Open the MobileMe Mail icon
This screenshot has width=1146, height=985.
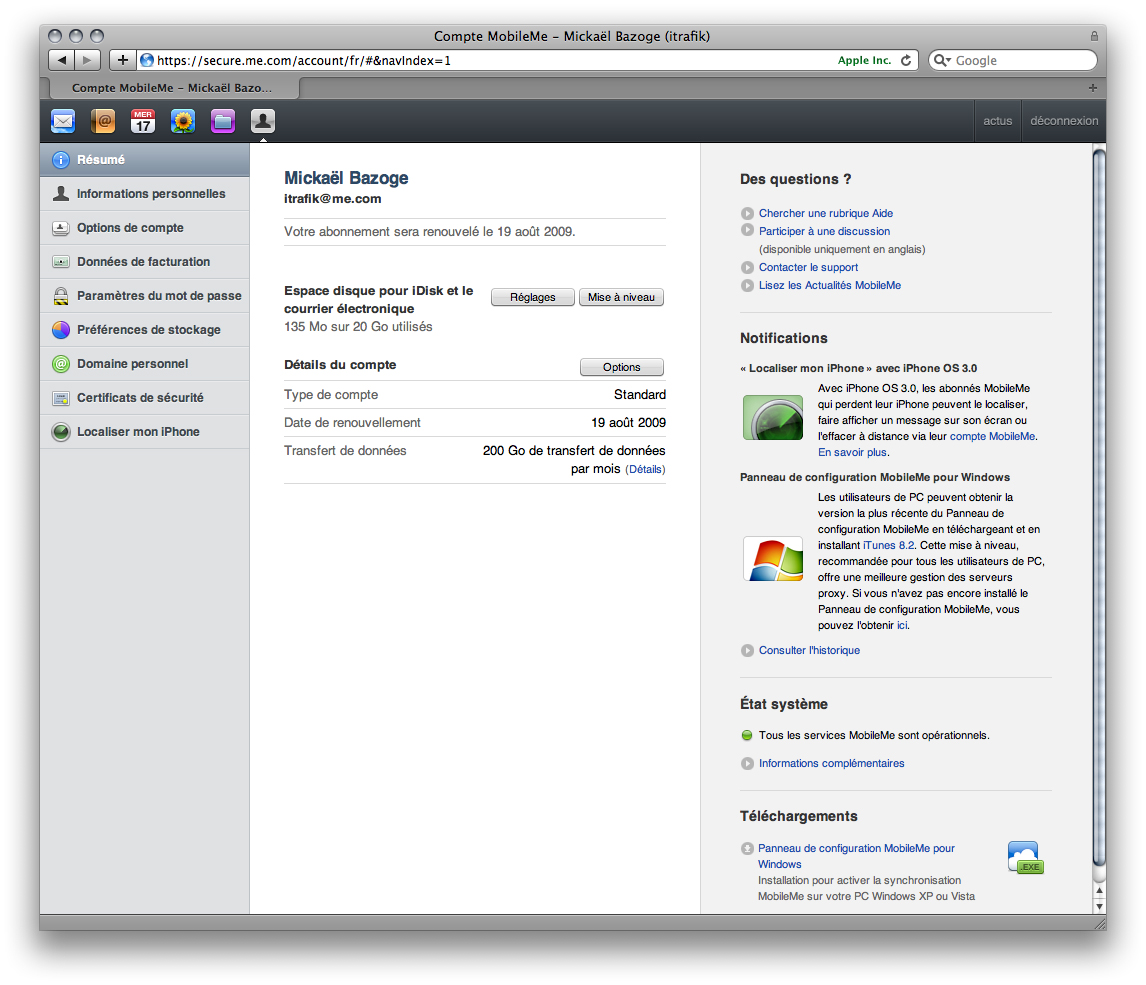tap(63, 121)
